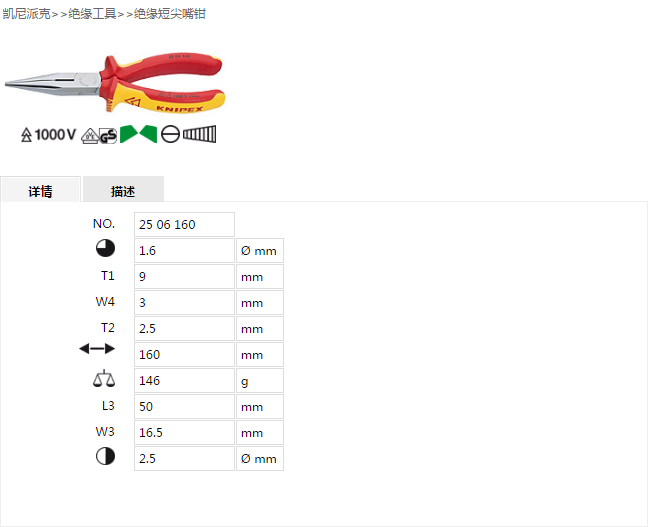Viewport: 650px width, 527px height.
Task: Click the weight scale icon
Action: 104,378
